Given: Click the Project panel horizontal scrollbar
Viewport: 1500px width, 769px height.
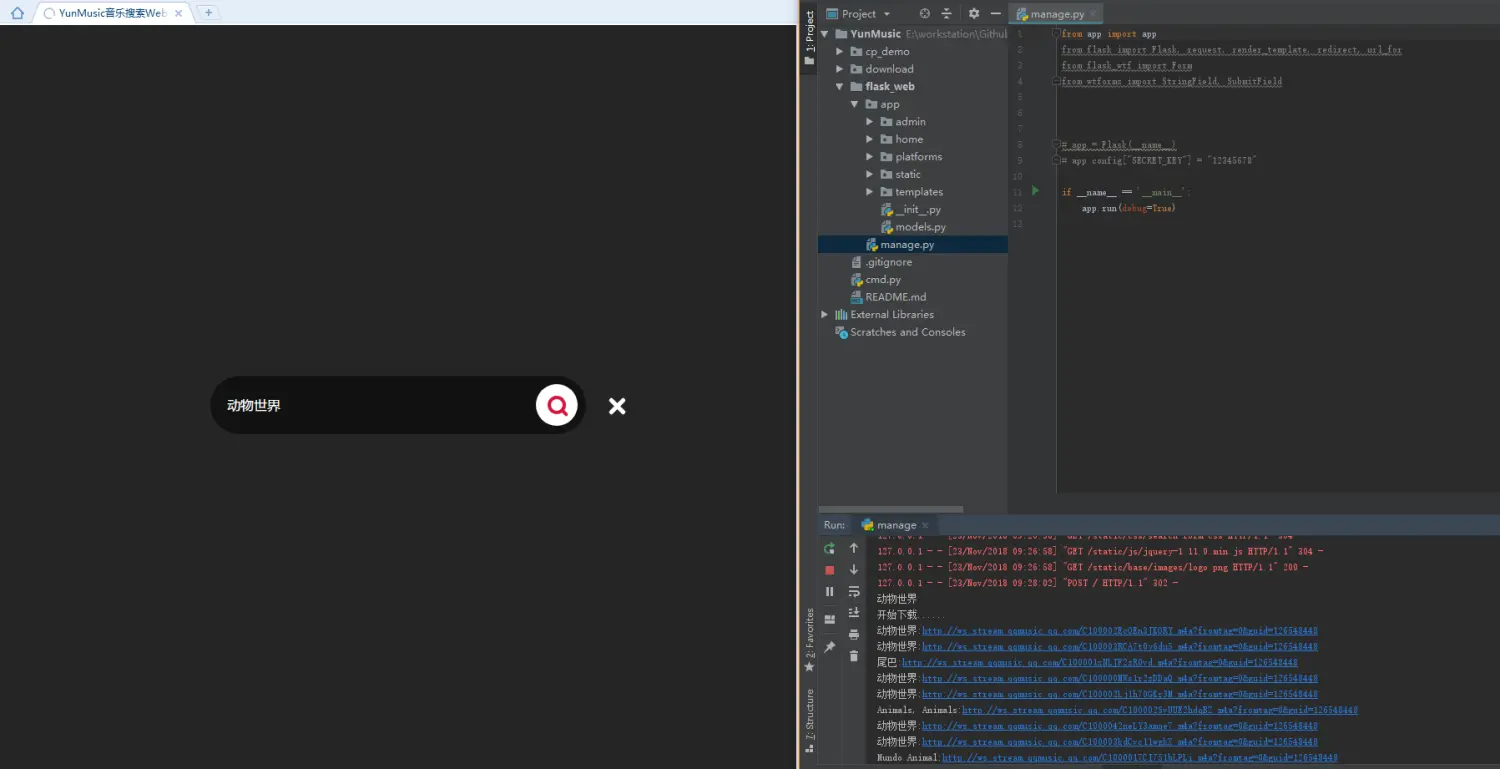Looking at the screenshot, I should [x=890, y=509].
